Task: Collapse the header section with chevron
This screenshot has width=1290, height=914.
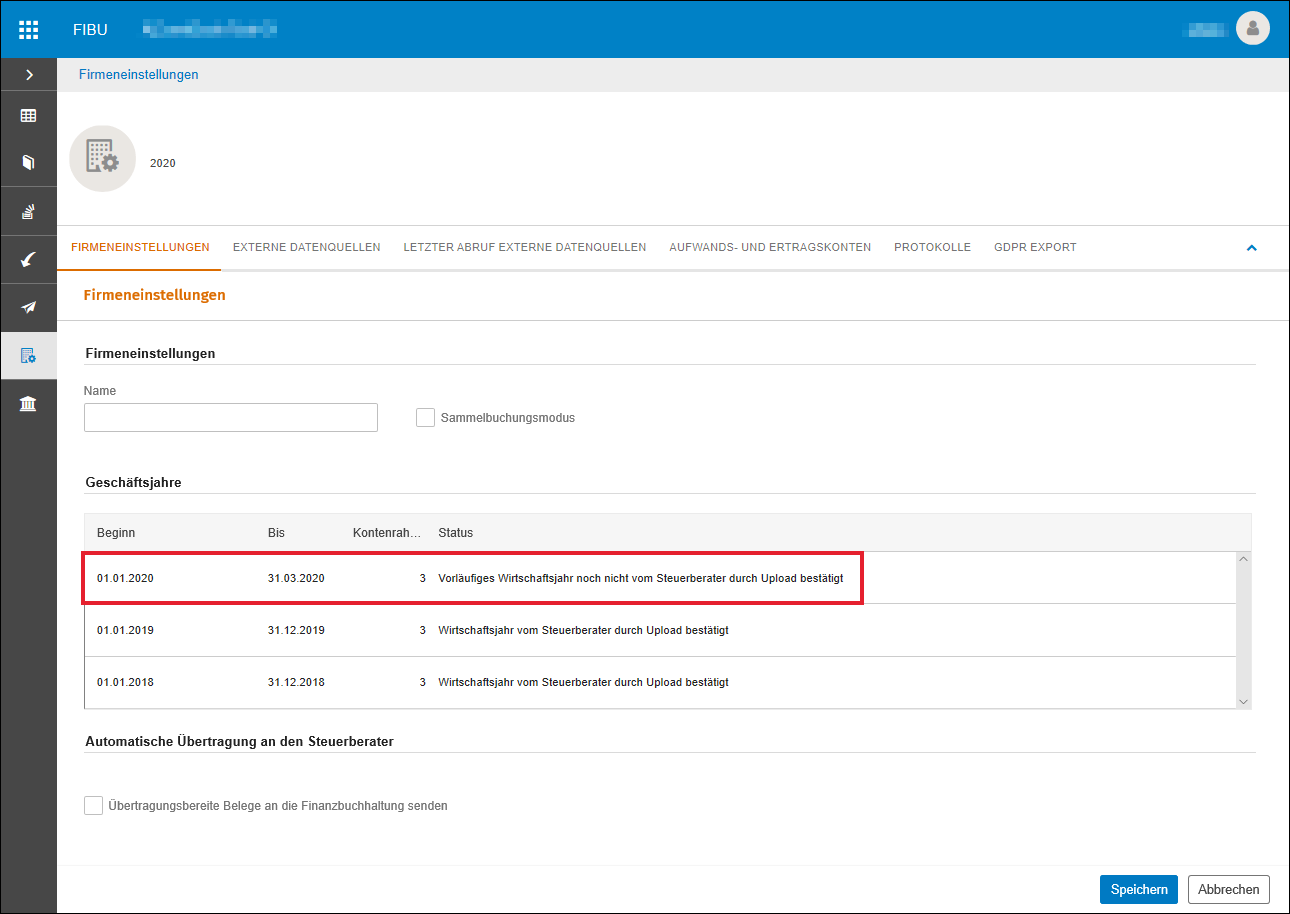Action: coord(1251,248)
